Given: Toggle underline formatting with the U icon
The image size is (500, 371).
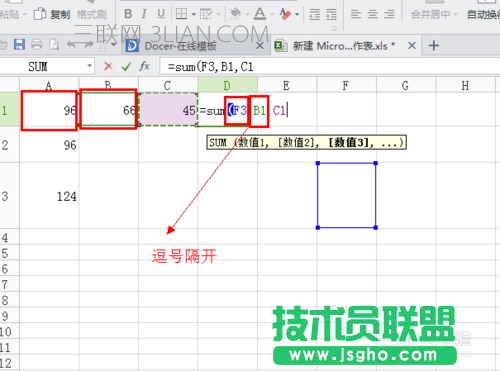Looking at the screenshot, I should click(x=161, y=14).
